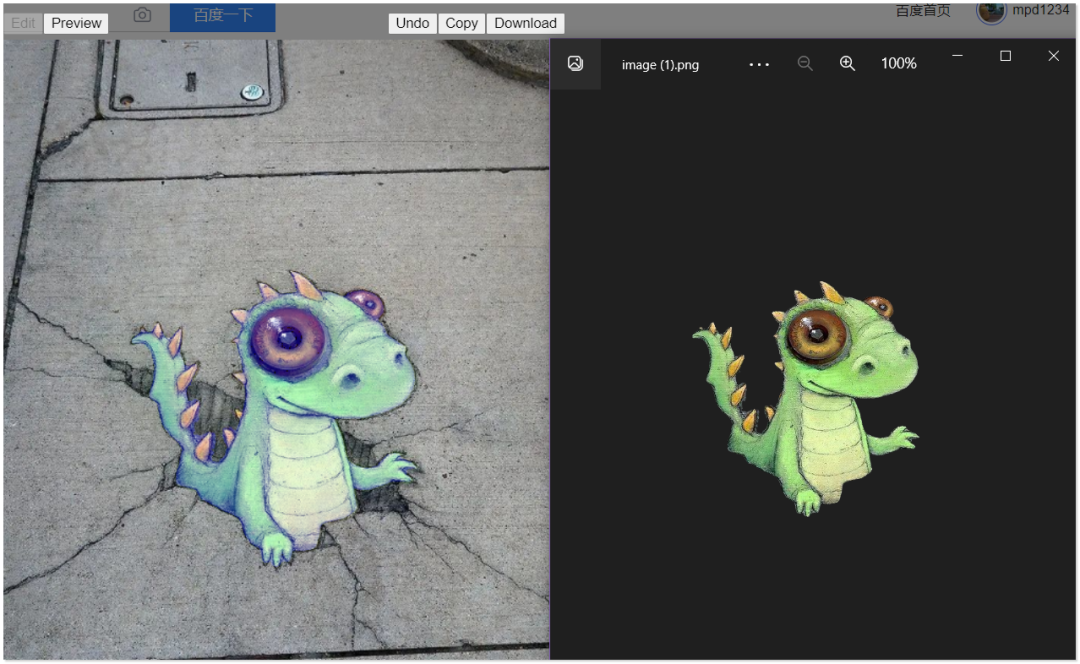
Task: Open the three-dots more options menu
Action: (x=759, y=64)
